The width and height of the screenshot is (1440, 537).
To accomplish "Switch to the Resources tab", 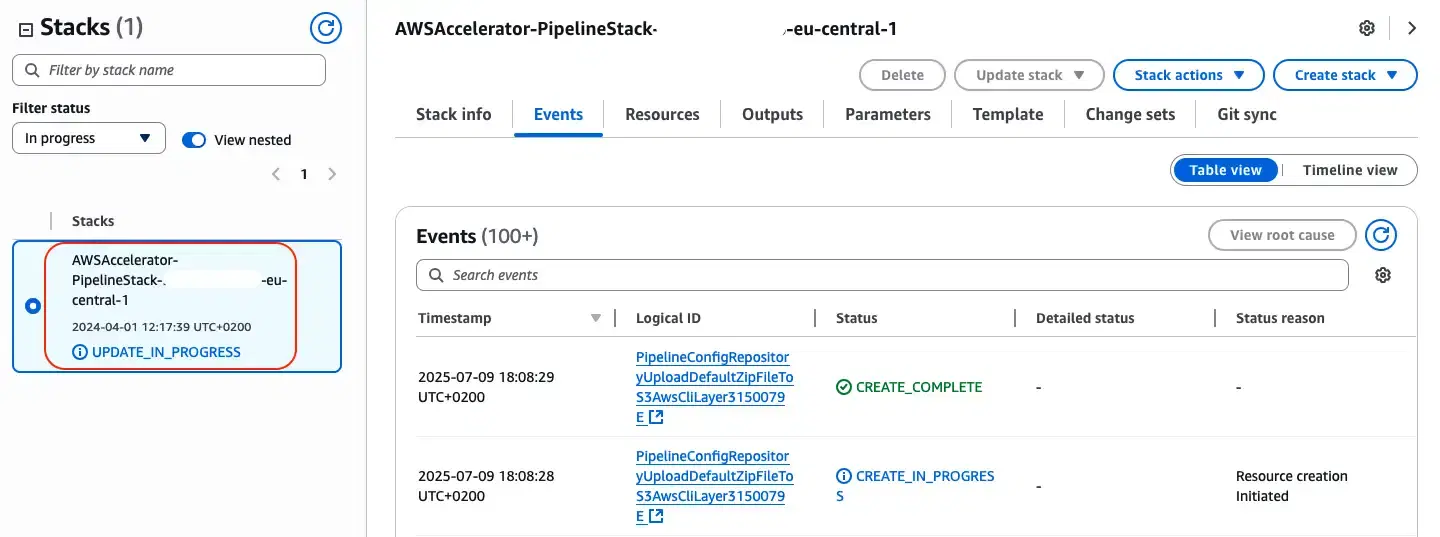I will (662, 114).
